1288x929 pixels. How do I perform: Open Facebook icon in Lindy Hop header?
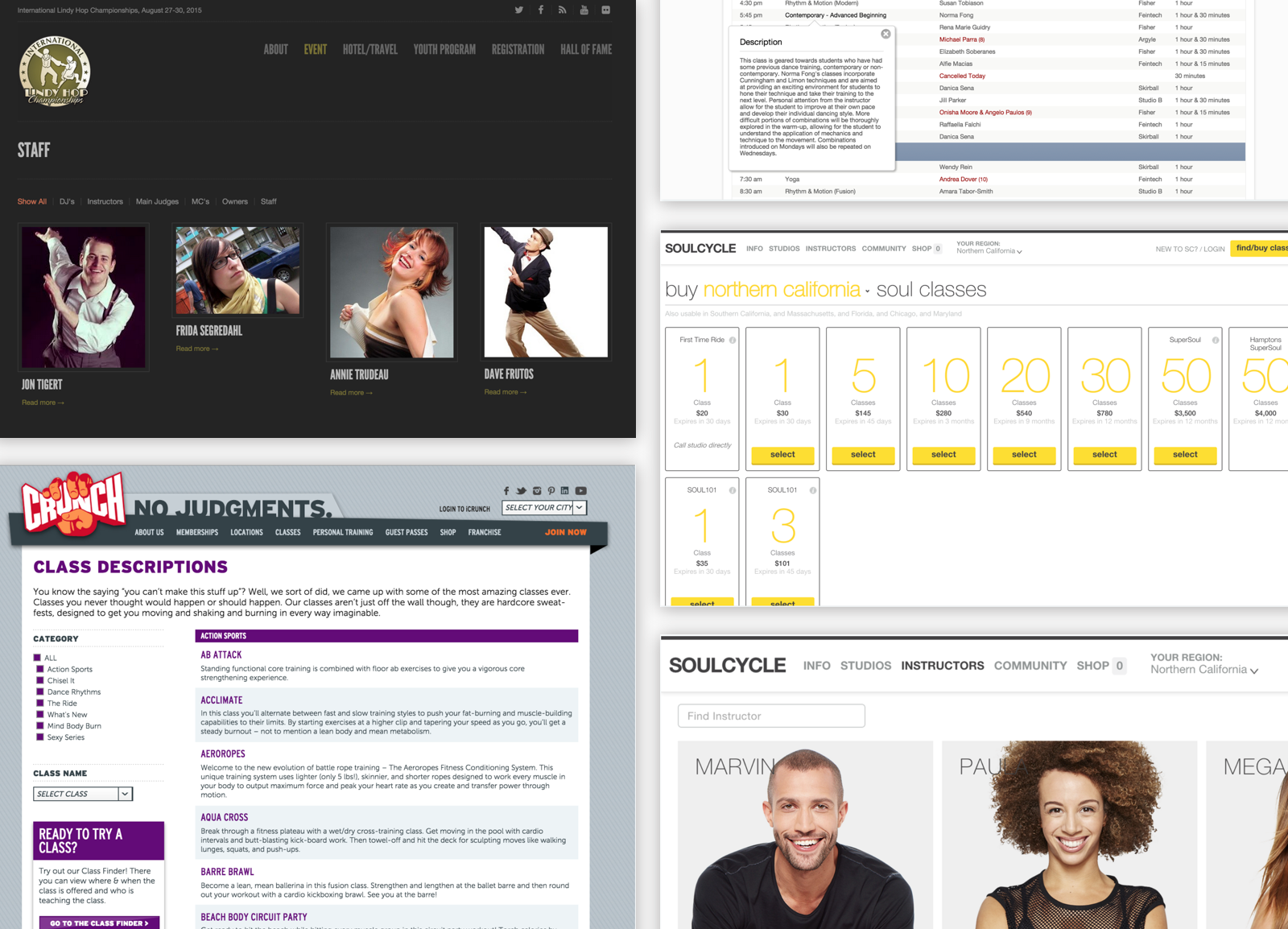pyautogui.click(x=541, y=10)
